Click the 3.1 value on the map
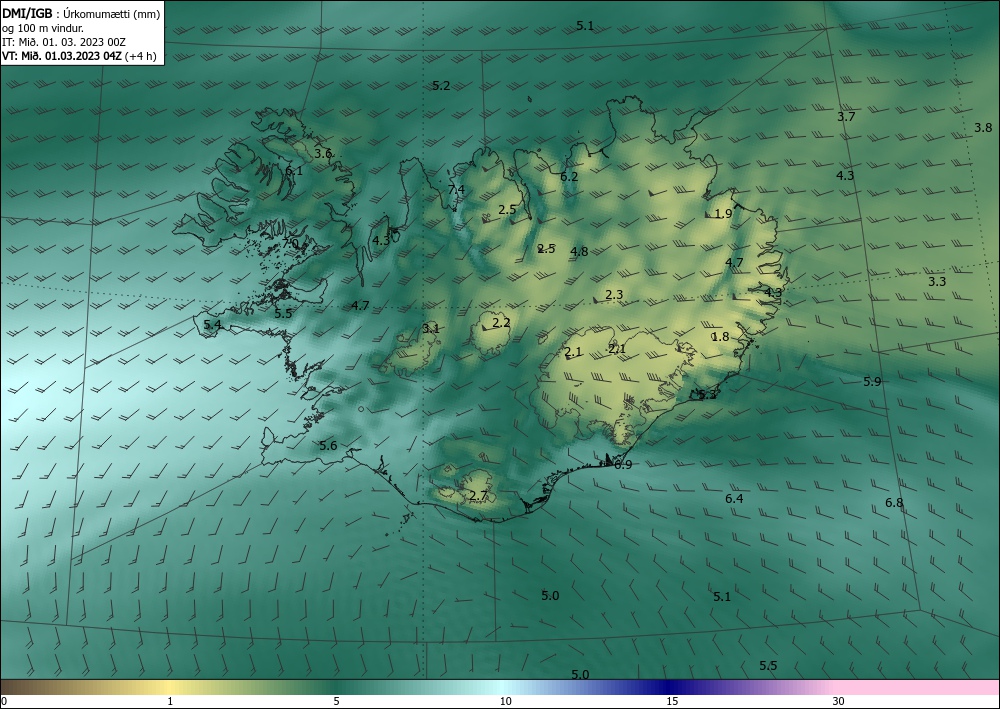This screenshot has width=1000, height=709. (x=431, y=328)
